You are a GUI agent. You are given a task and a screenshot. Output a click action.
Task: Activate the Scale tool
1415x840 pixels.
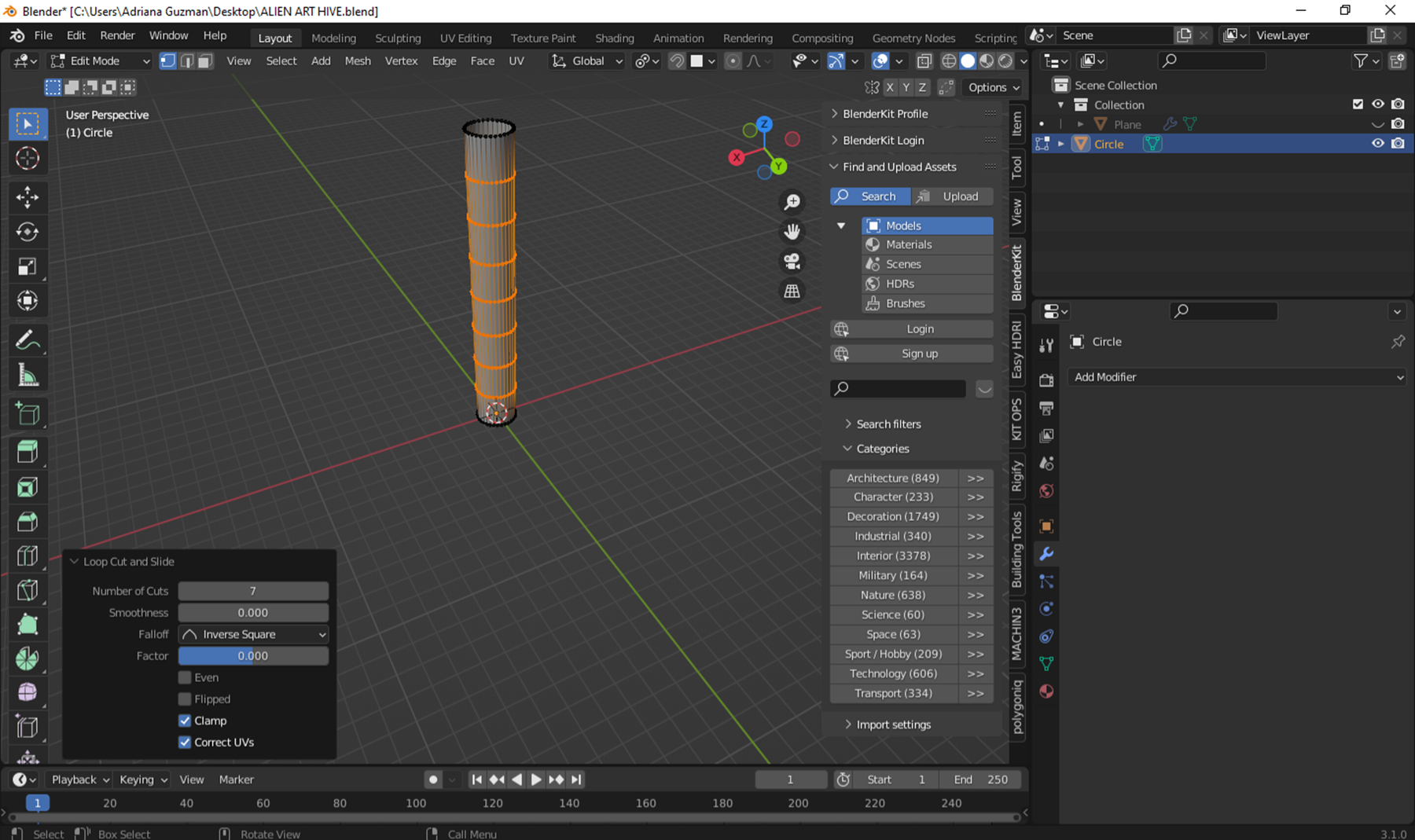(x=28, y=266)
